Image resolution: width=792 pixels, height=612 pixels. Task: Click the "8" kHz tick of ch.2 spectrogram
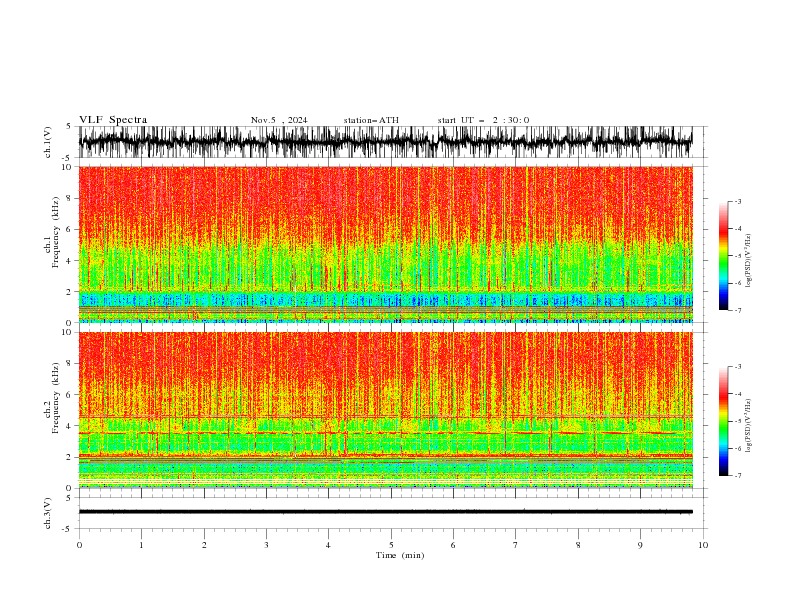click(69, 364)
